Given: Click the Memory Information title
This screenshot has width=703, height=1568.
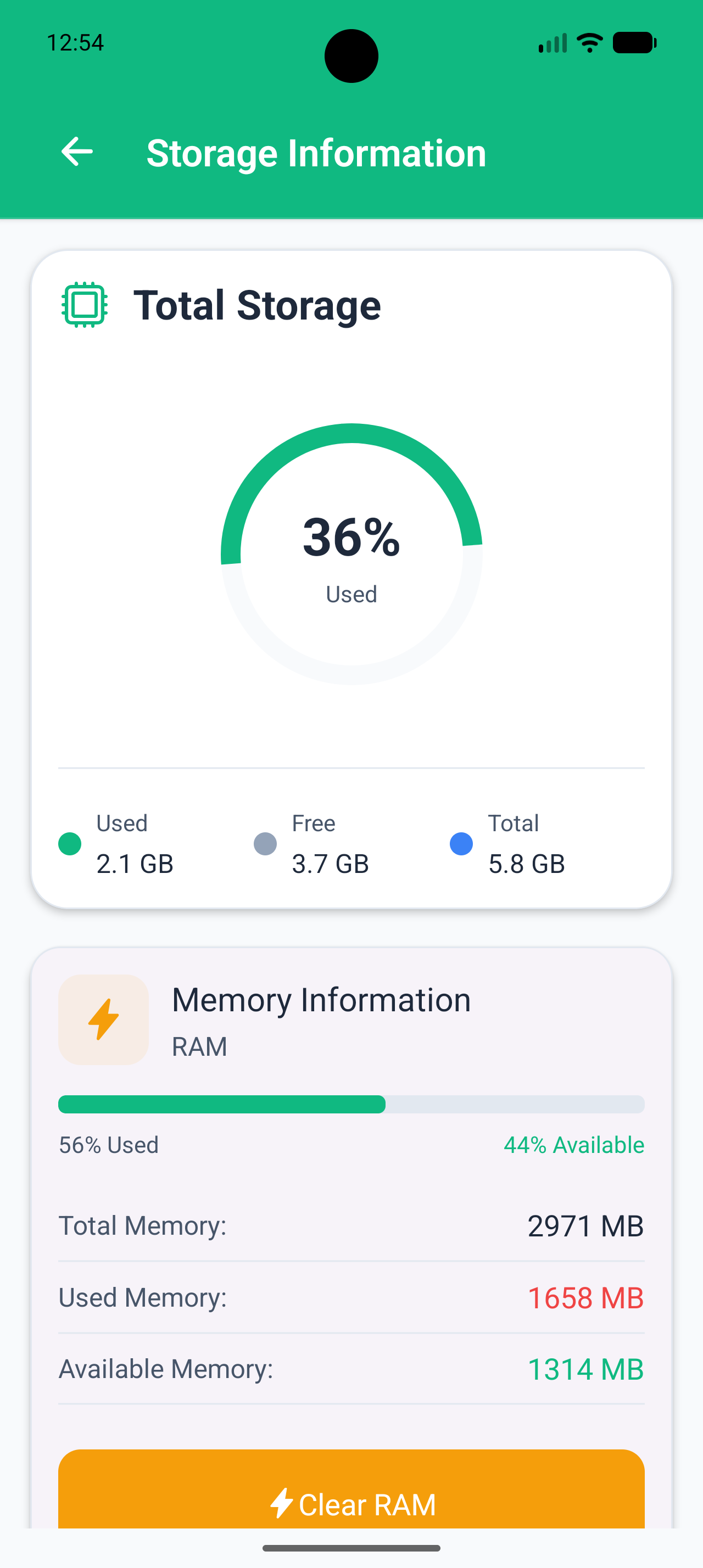Looking at the screenshot, I should pyautogui.click(x=321, y=1000).
